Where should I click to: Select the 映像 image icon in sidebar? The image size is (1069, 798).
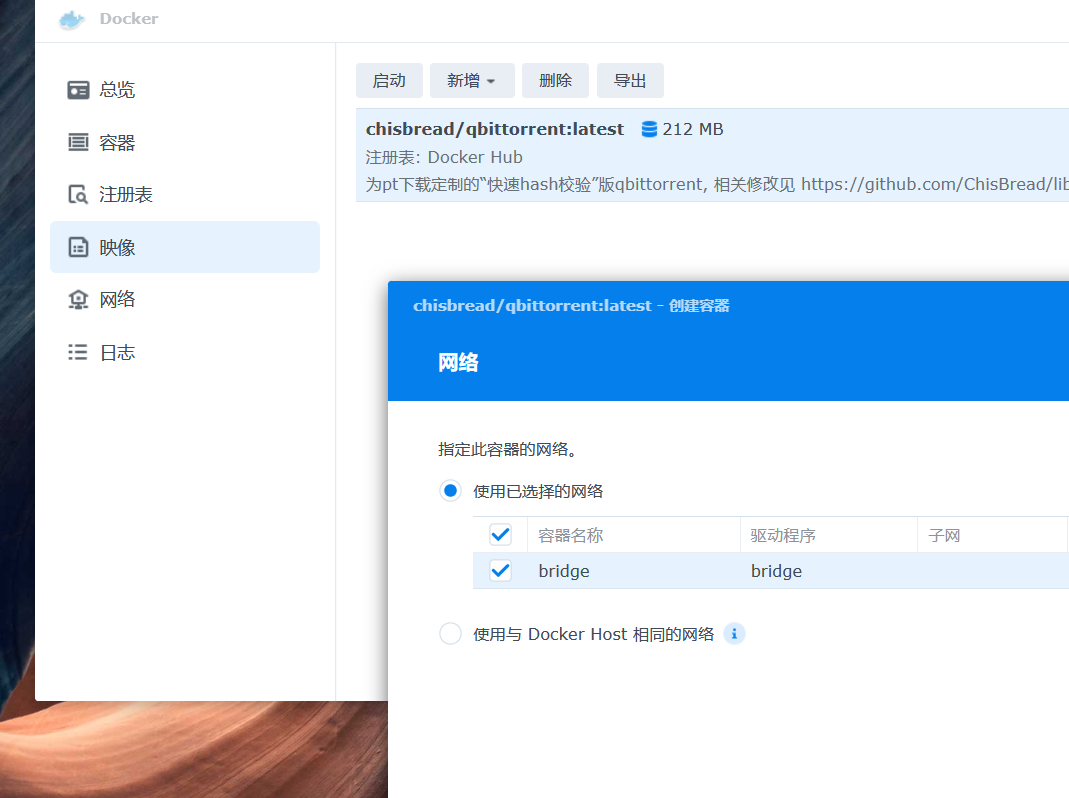click(x=78, y=247)
